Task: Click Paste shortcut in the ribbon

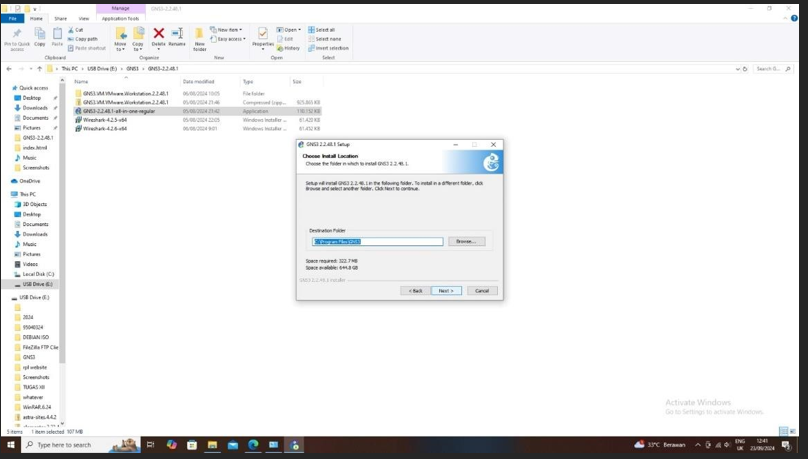Action: pyautogui.click(x=87, y=48)
